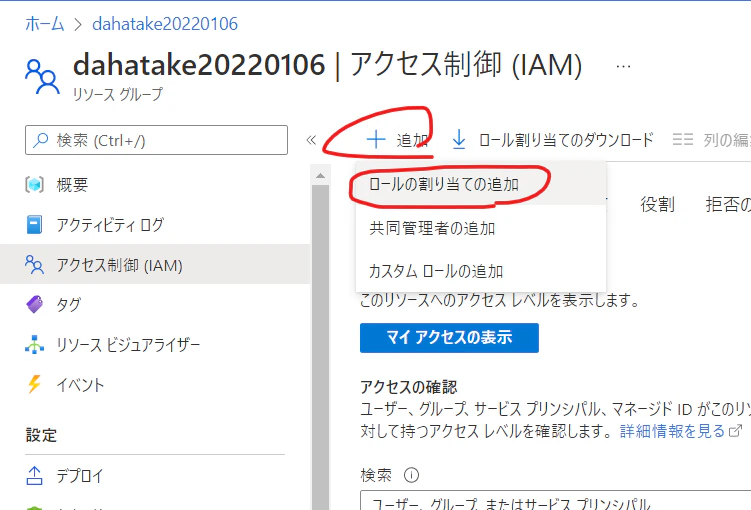The height and width of the screenshot is (510, 751).
Task: Open アクティビティ ログ in the sidebar
Action: tap(155, 225)
